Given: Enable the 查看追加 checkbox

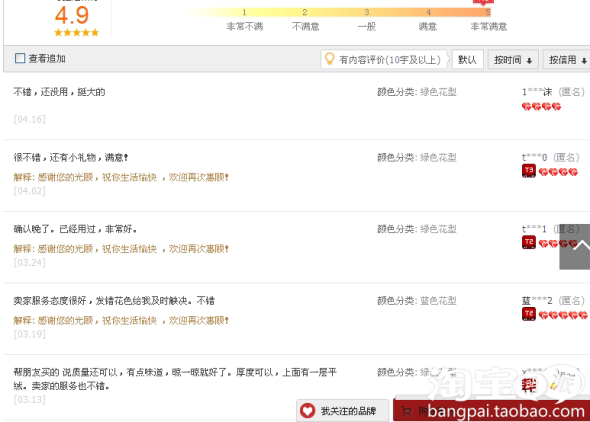Looking at the screenshot, I should point(20,58).
